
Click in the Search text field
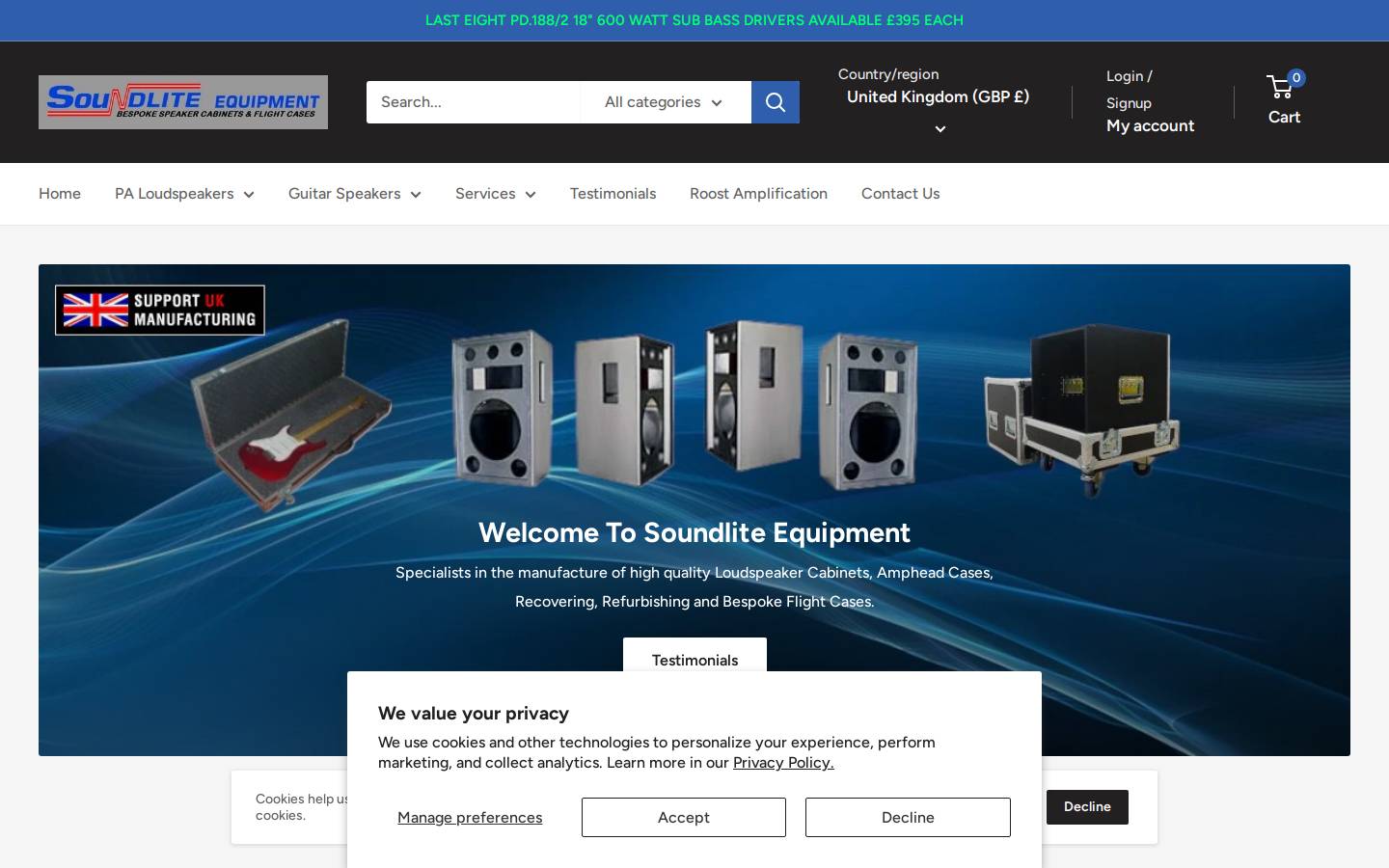[473, 102]
